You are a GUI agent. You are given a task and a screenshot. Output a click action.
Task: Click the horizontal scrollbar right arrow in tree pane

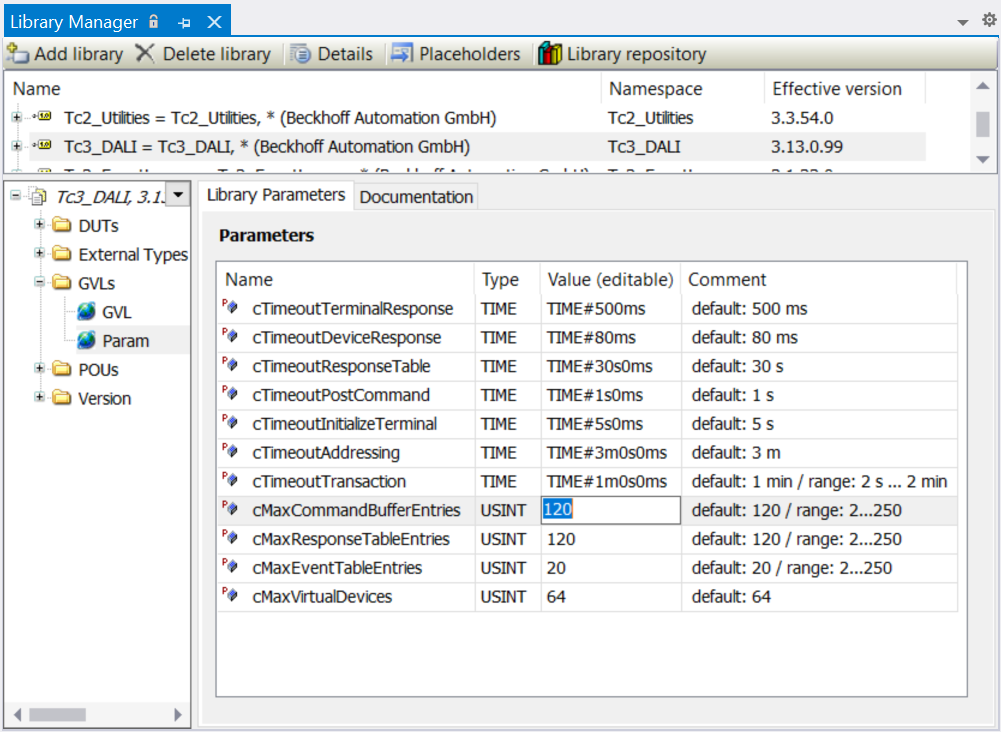pyautogui.click(x=178, y=715)
